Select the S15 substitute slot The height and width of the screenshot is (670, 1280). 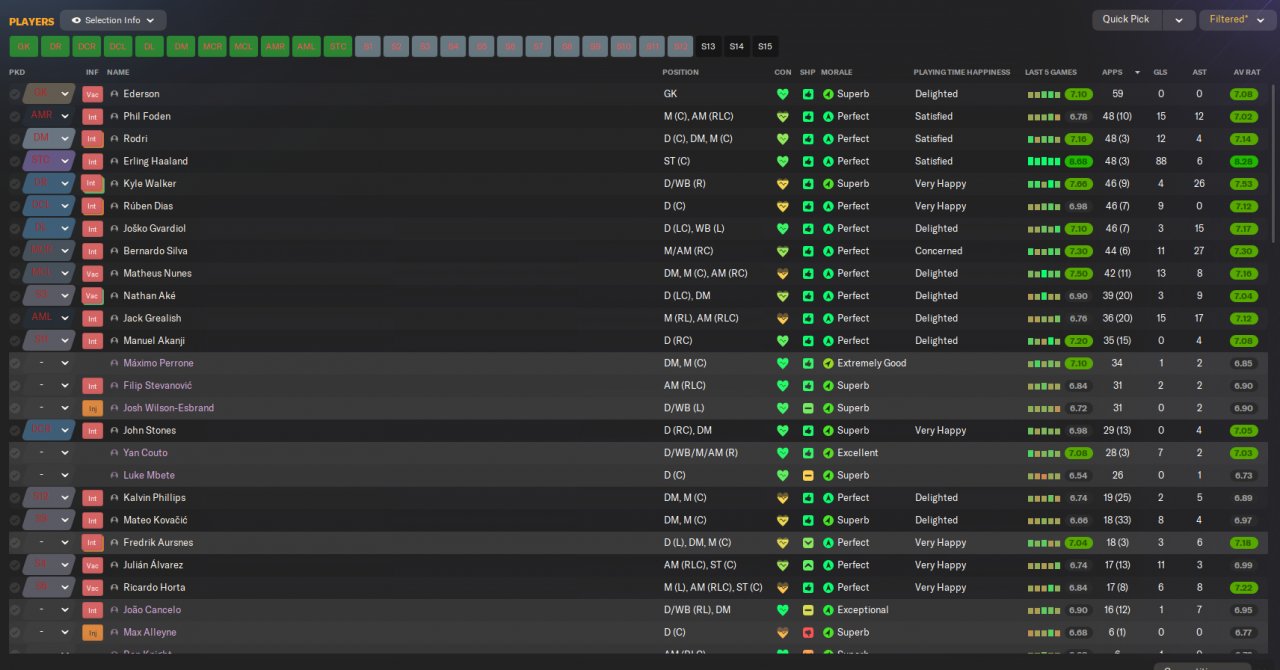pos(764,46)
